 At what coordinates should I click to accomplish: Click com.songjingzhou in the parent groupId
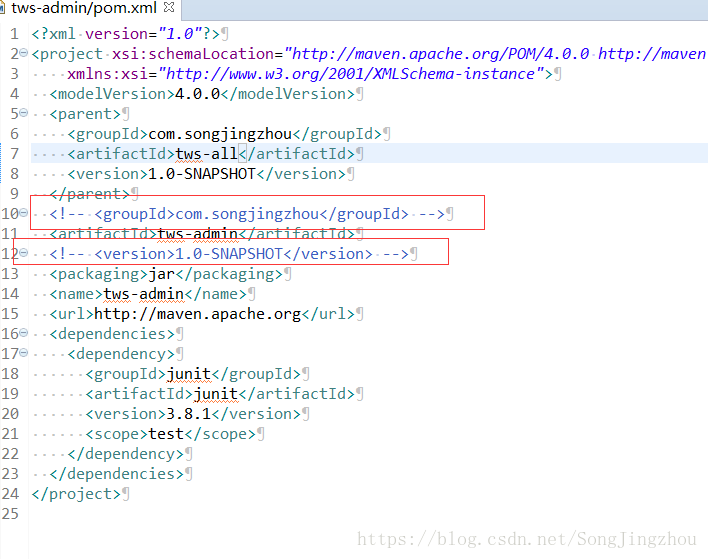(x=220, y=134)
